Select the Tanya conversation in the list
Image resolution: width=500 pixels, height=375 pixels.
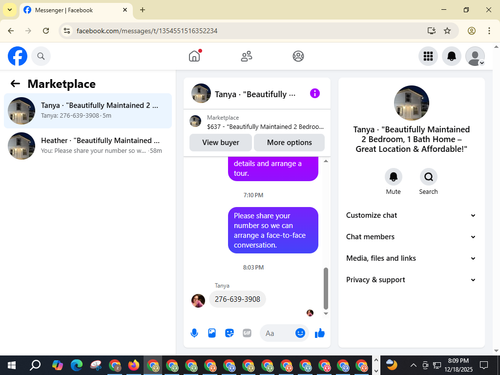click(x=88, y=111)
